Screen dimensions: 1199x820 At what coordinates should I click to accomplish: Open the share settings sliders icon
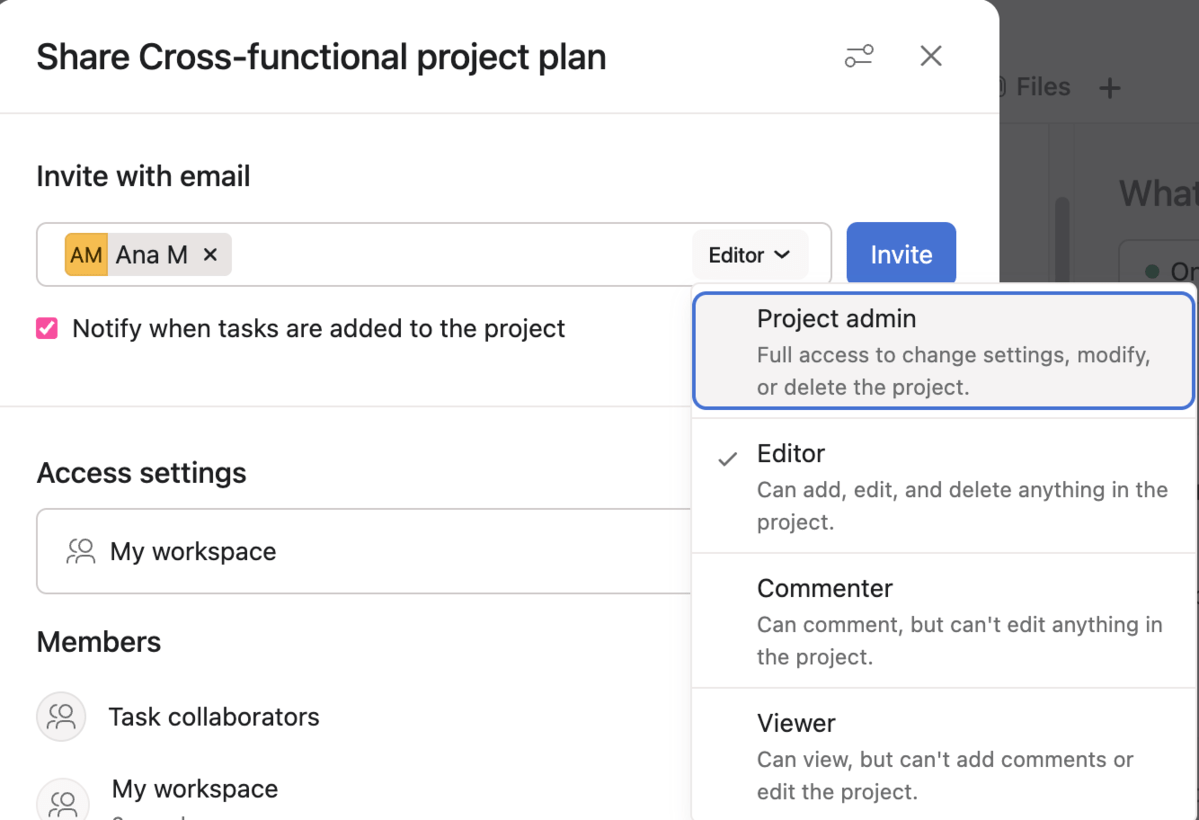(859, 56)
